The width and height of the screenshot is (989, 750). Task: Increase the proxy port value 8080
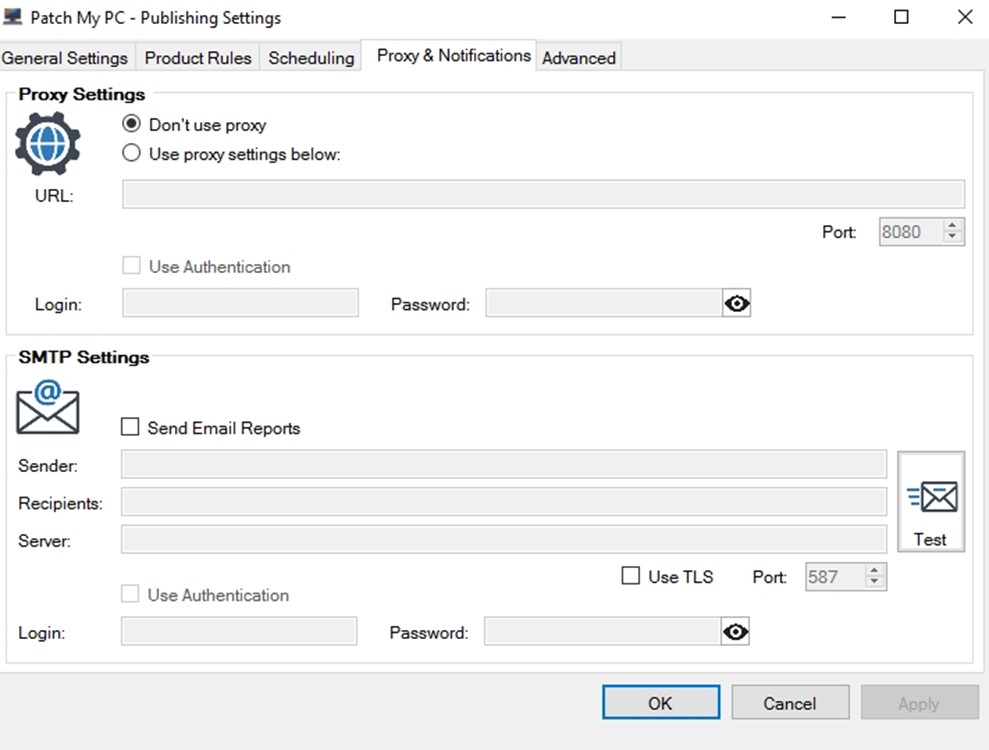point(952,226)
